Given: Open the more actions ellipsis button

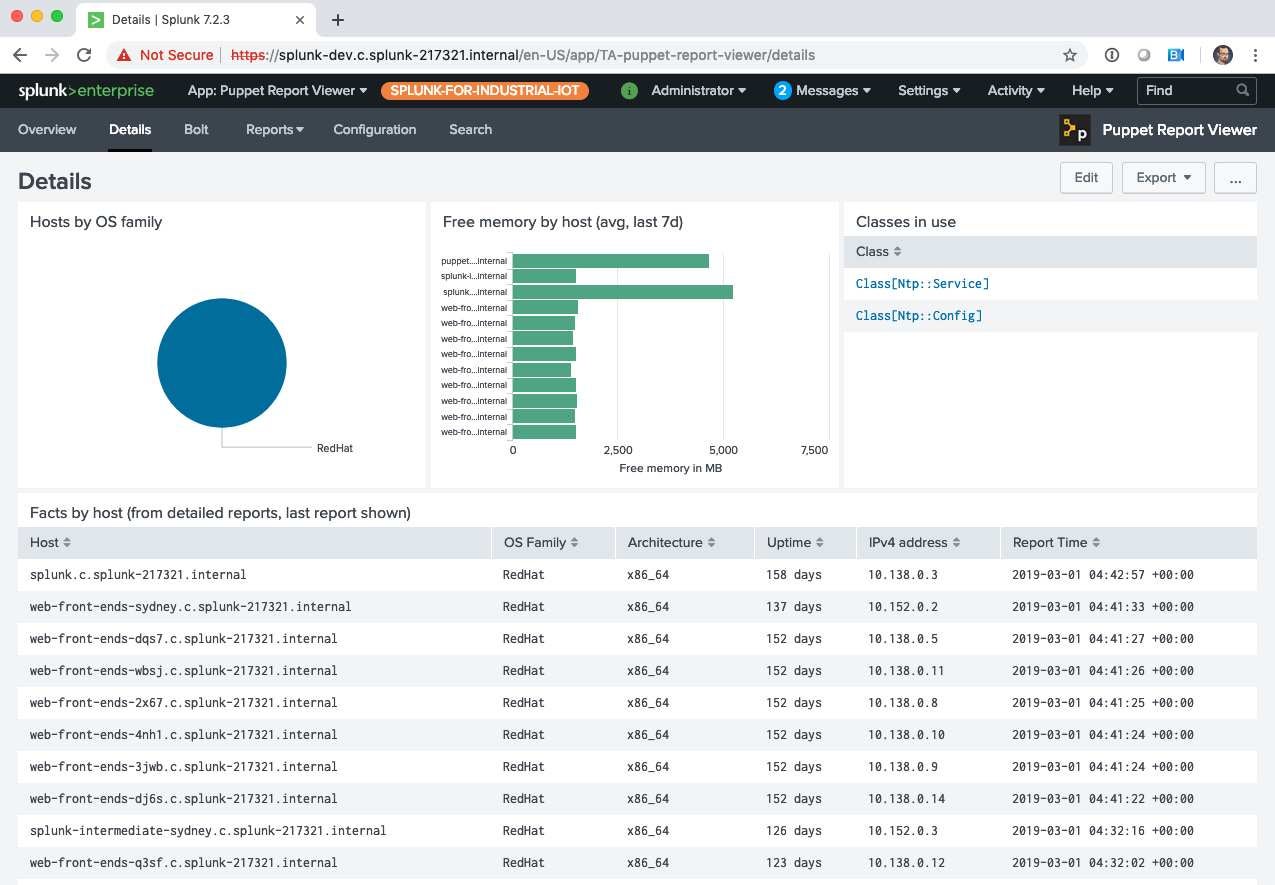Looking at the screenshot, I should click(1236, 178).
